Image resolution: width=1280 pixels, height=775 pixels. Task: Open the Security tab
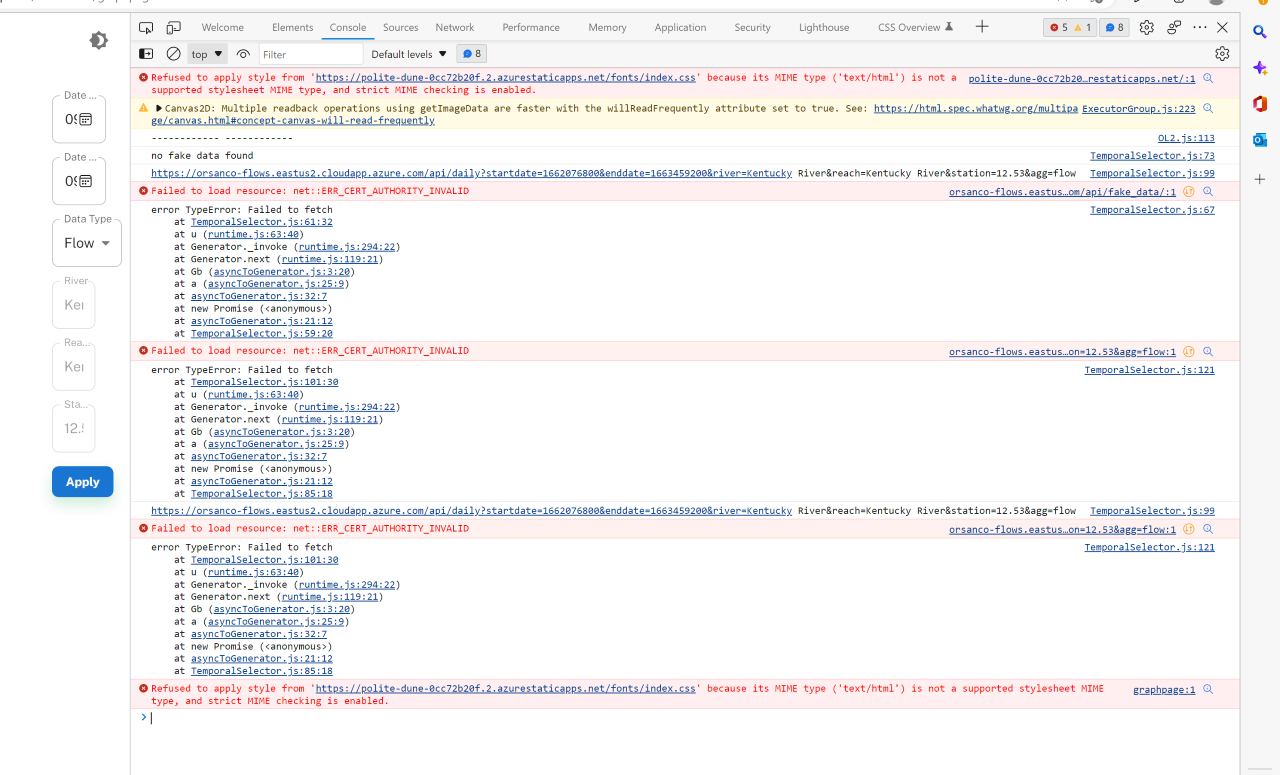pyautogui.click(x=752, y=27)
